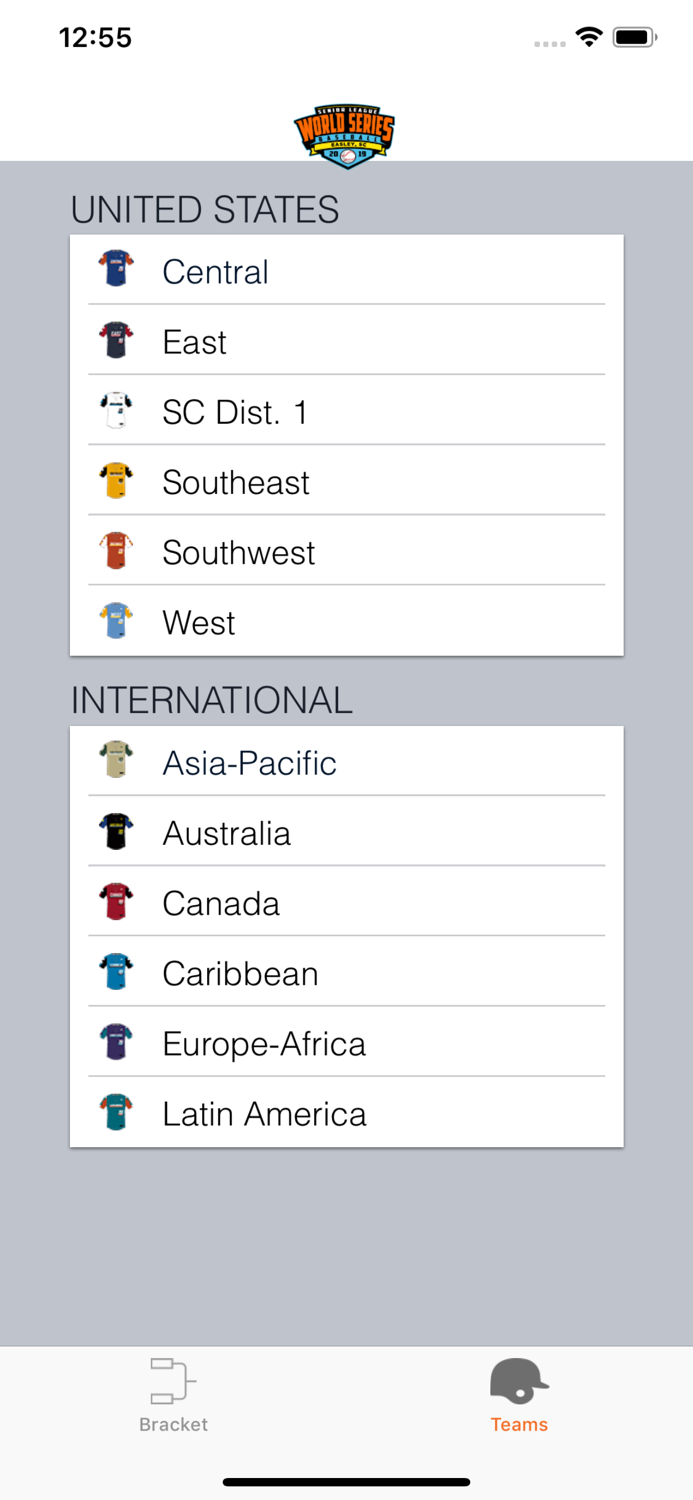Tap the red Canada jersey icon

click(116, 902)
